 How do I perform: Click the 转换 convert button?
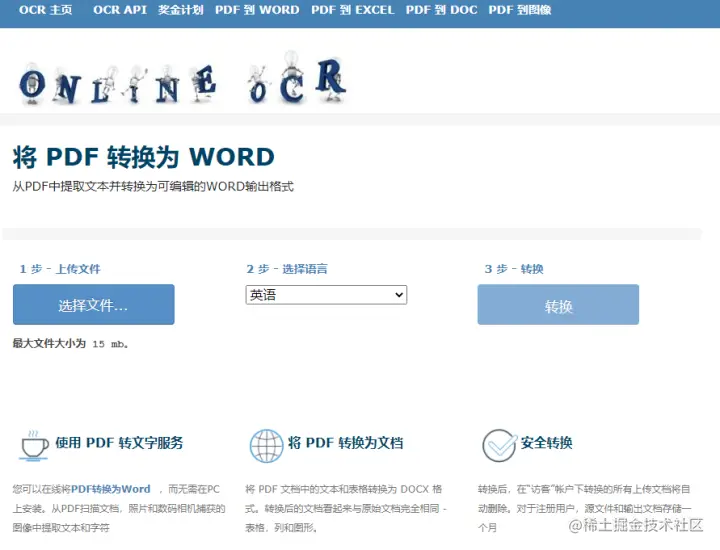558,304
